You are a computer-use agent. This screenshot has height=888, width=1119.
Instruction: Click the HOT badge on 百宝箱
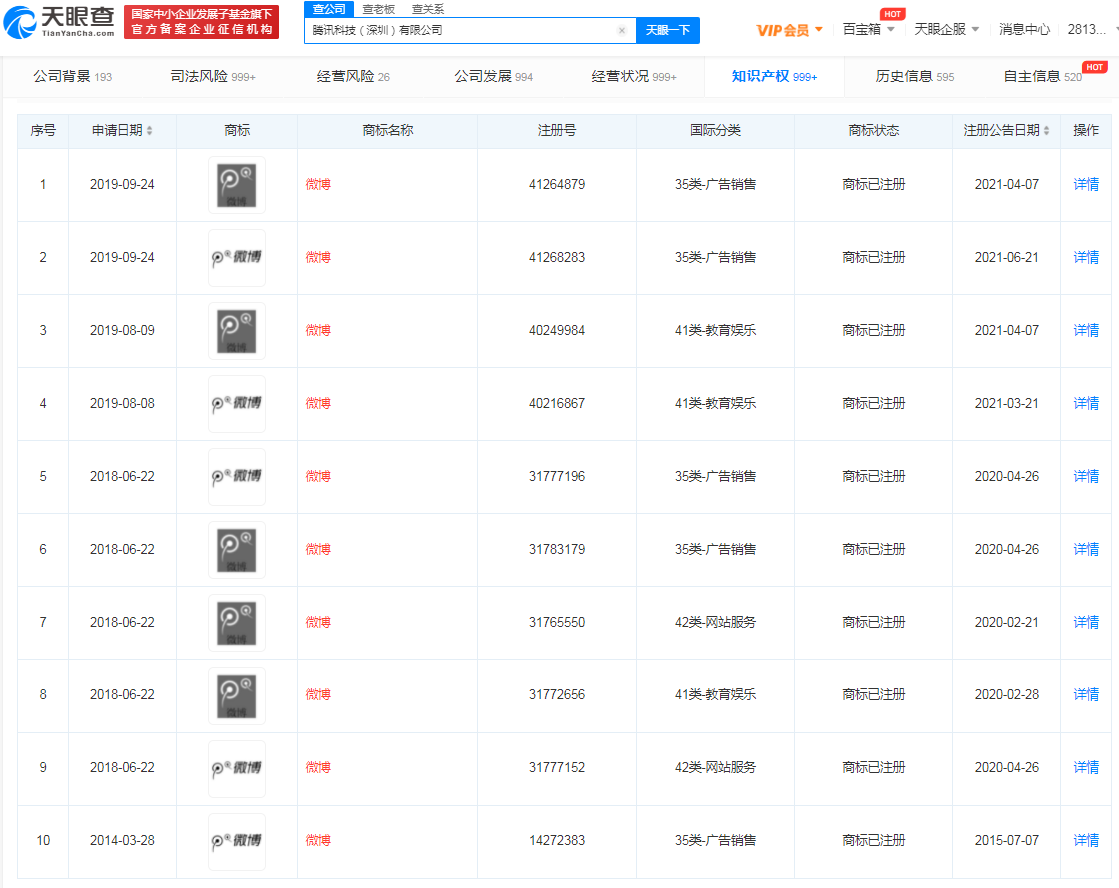point(892,13)
